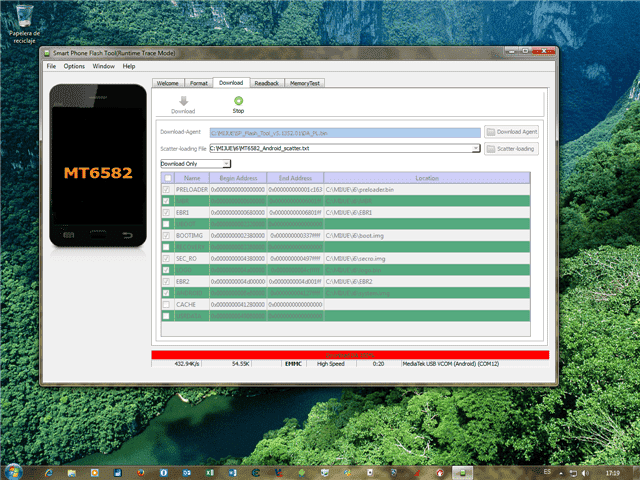Click the EMMC status bar entry
Image resolution: width=640 pixels, height=480 pixels.
pyautogui.click(x=293, y=364)
